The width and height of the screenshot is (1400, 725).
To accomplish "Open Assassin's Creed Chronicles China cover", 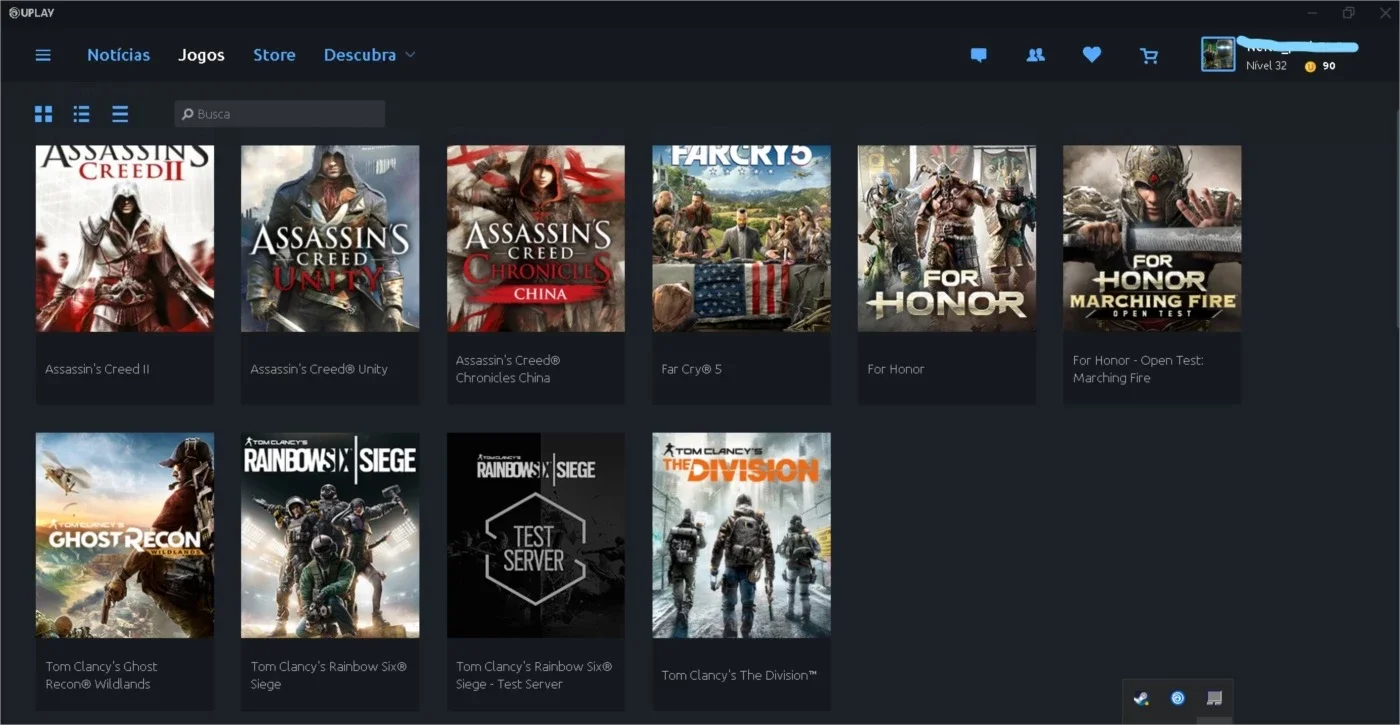I will [536, 238].
